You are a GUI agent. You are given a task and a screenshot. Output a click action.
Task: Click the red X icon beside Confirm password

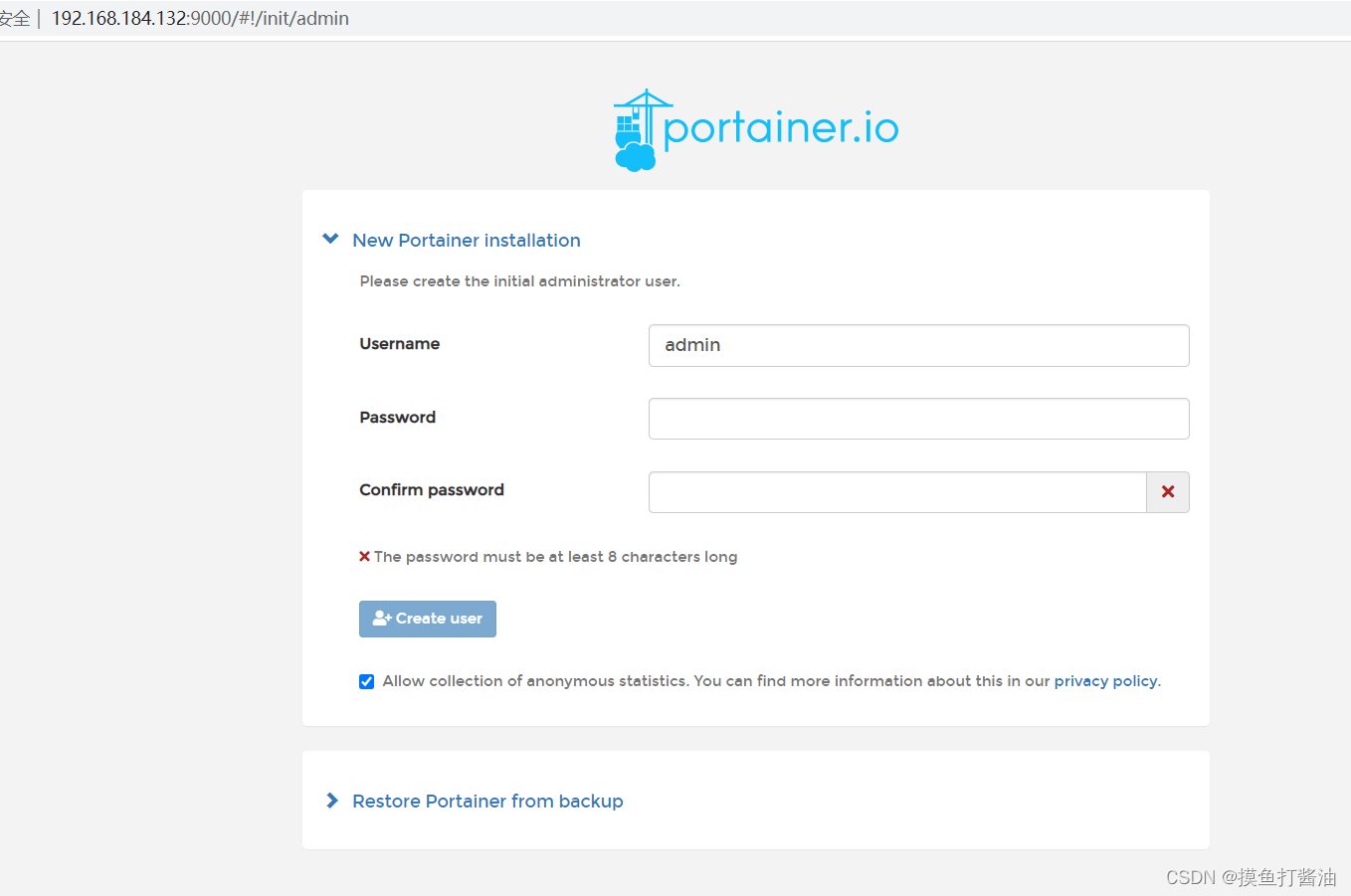click(1168, 492)
